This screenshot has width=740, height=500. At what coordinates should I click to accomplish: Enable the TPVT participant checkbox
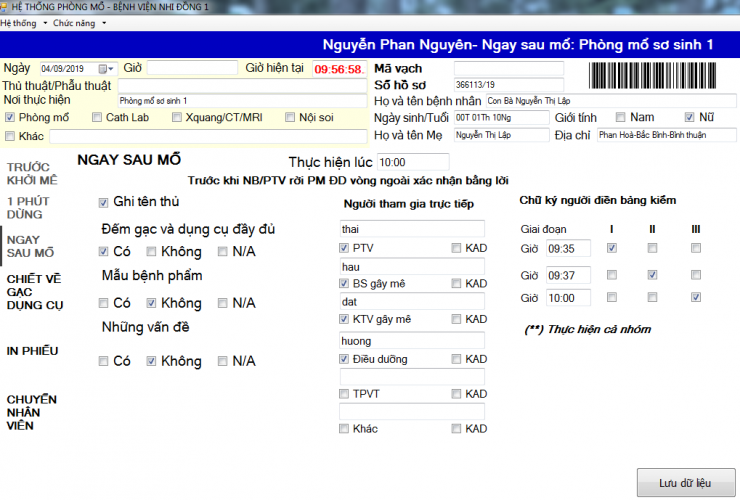(x=345, y=393)
